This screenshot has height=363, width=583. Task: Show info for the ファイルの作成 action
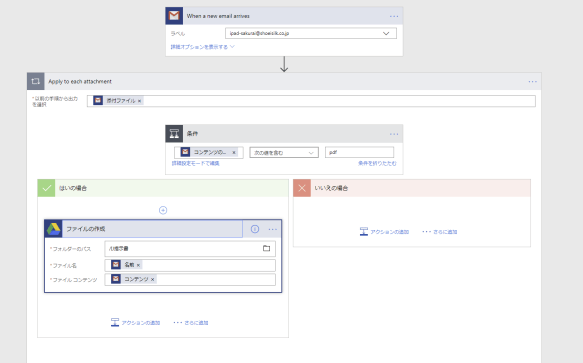pyautogui.click(x=255, y=229)
